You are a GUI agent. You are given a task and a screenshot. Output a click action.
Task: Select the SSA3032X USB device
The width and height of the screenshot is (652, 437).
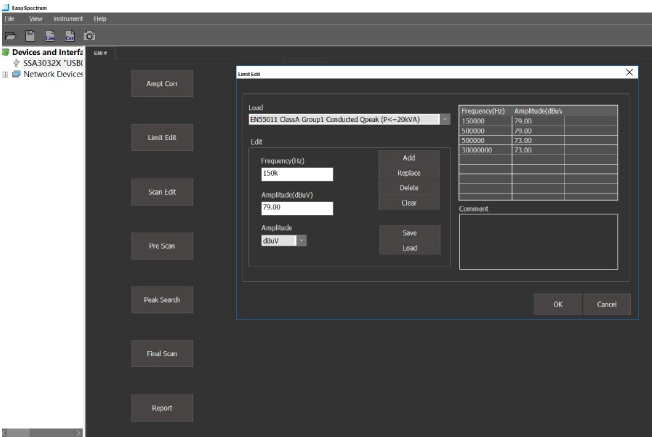tap(53, 63)
